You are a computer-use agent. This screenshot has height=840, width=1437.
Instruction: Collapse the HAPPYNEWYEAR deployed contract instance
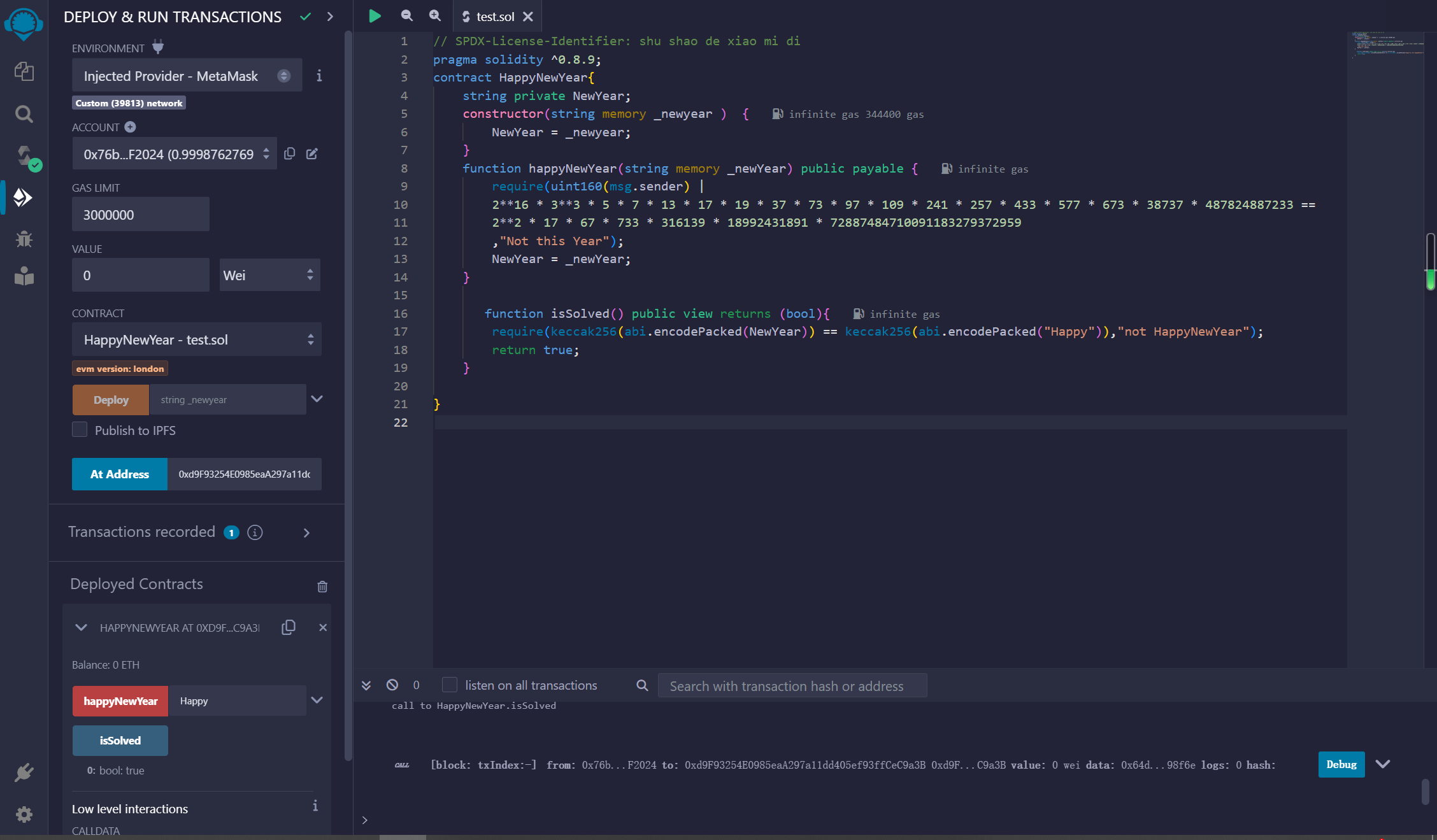[x=81, y=627]
